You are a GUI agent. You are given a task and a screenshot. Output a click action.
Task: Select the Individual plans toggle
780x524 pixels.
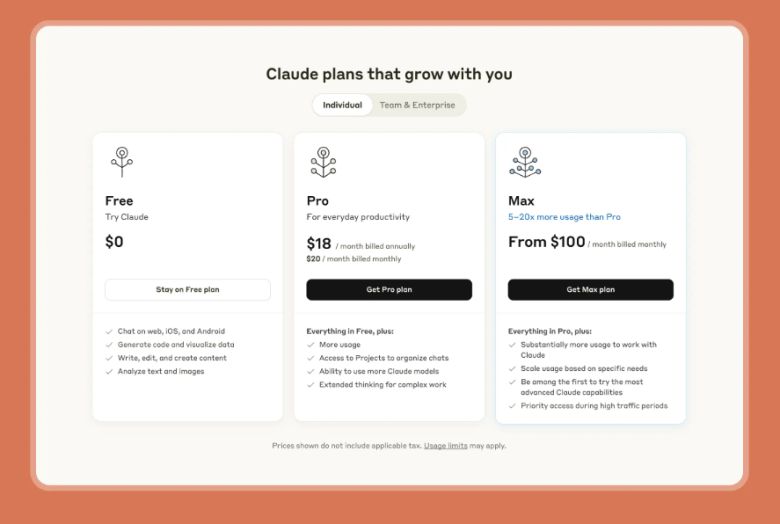tap(342, 105)
